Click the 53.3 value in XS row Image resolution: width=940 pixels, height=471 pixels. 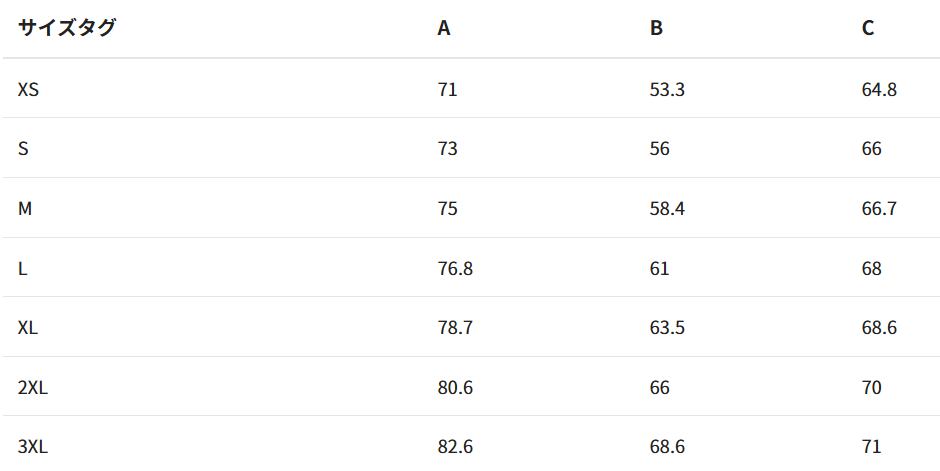click(x=667, y=89)
